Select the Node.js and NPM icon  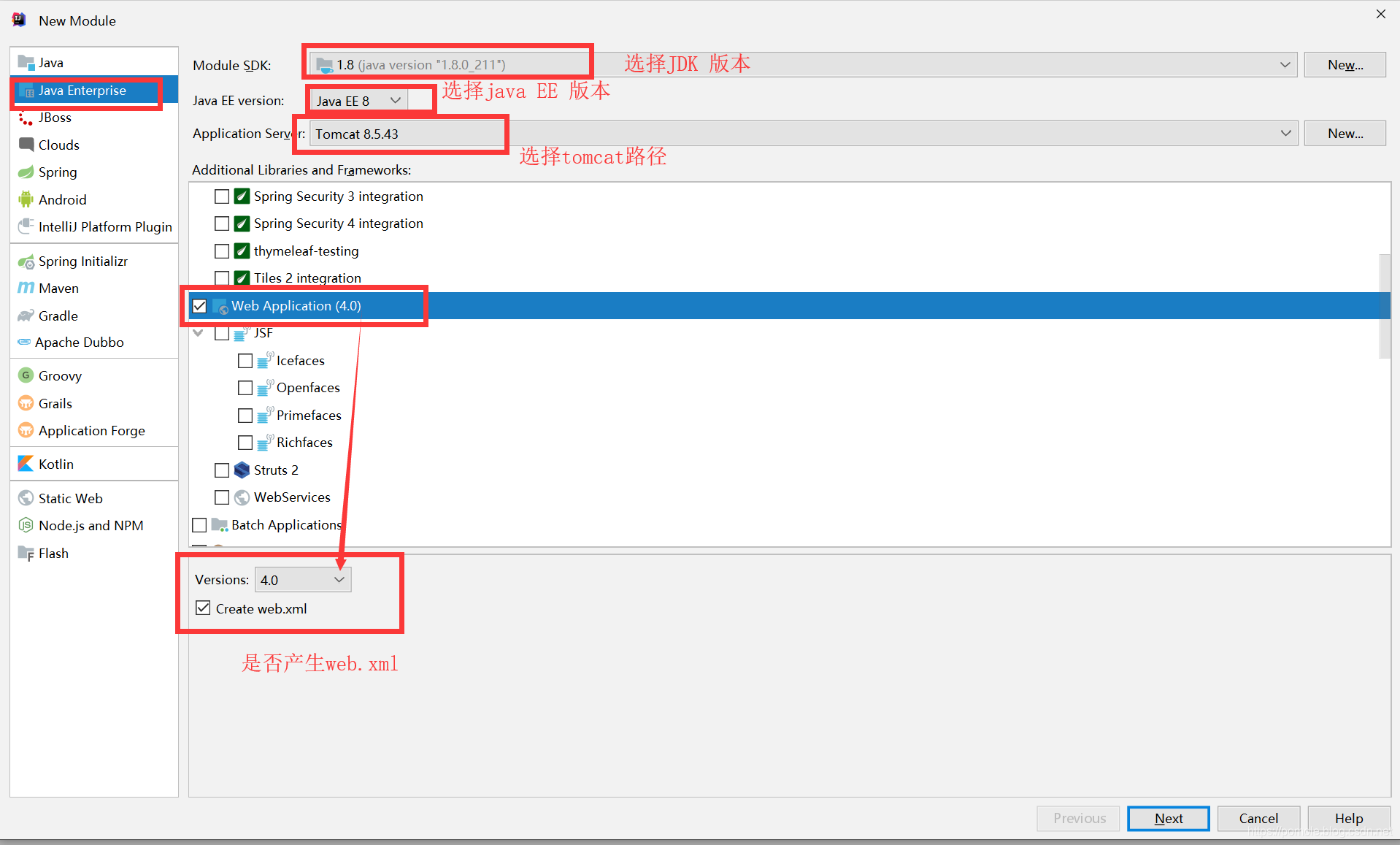point(26,525)
